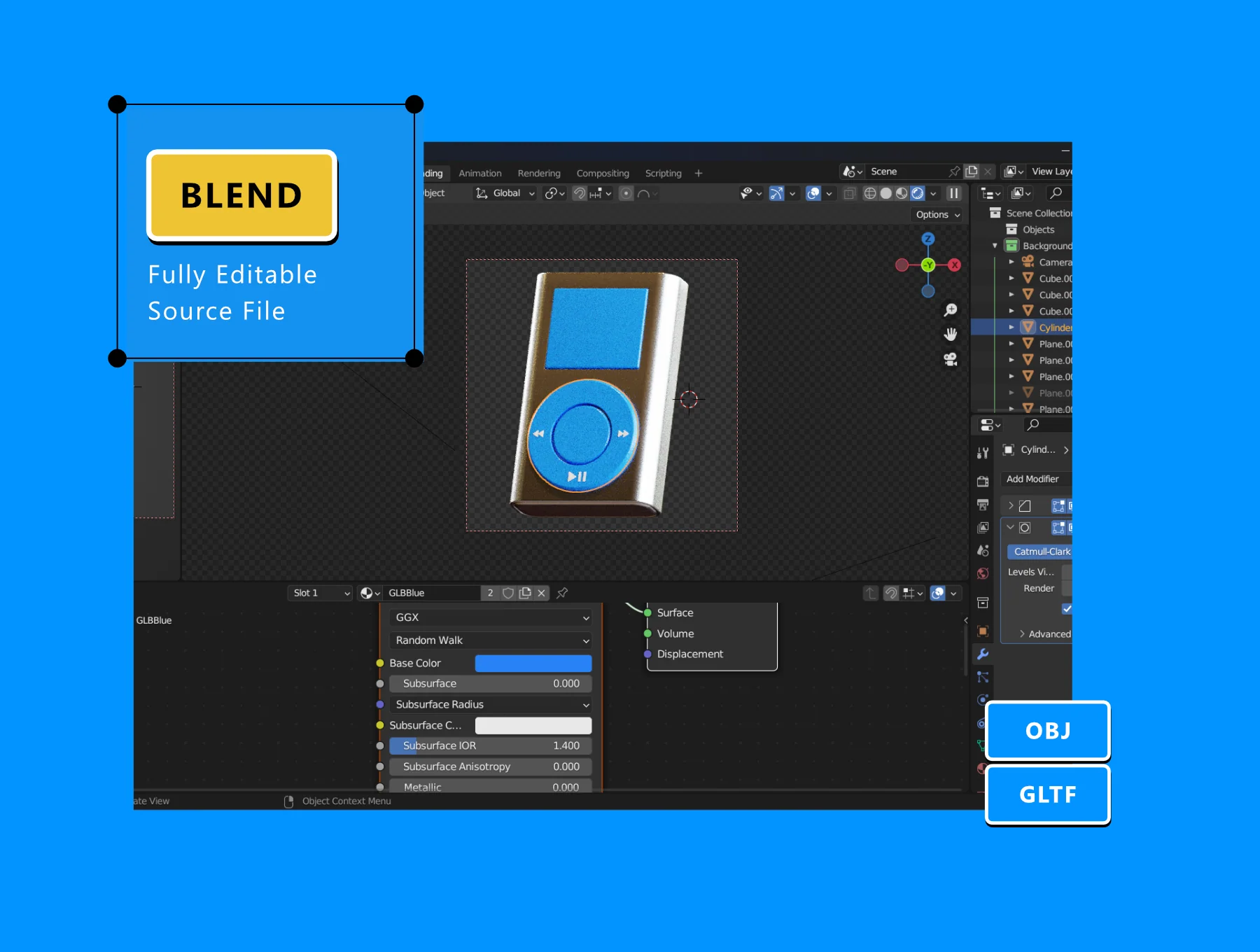Click the Subsurface Color white swatch
The image size is (1260, 952).
click(x=533, y=725)
